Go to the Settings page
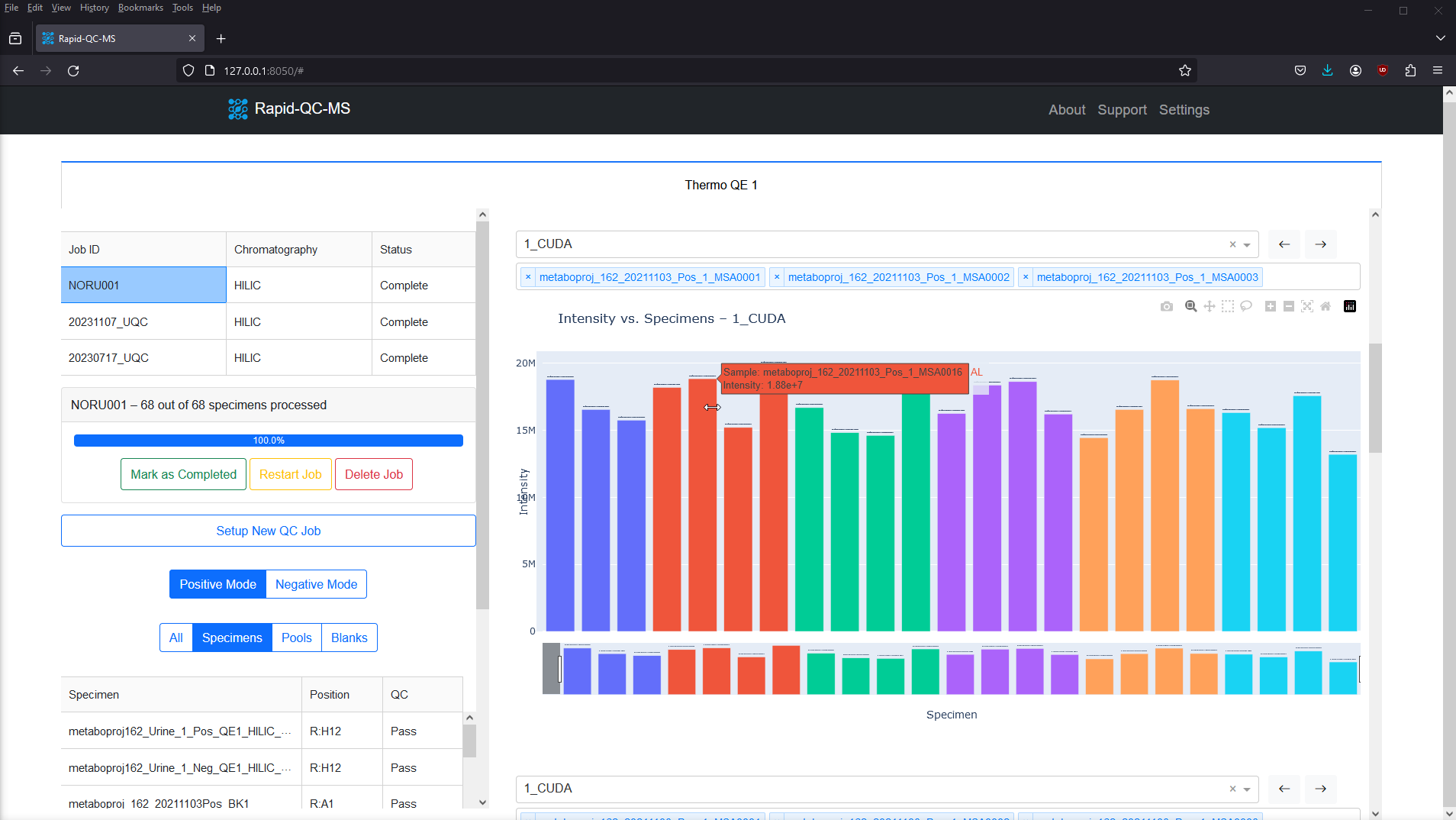This screenshot has width=1456, height=820. 1184,110
